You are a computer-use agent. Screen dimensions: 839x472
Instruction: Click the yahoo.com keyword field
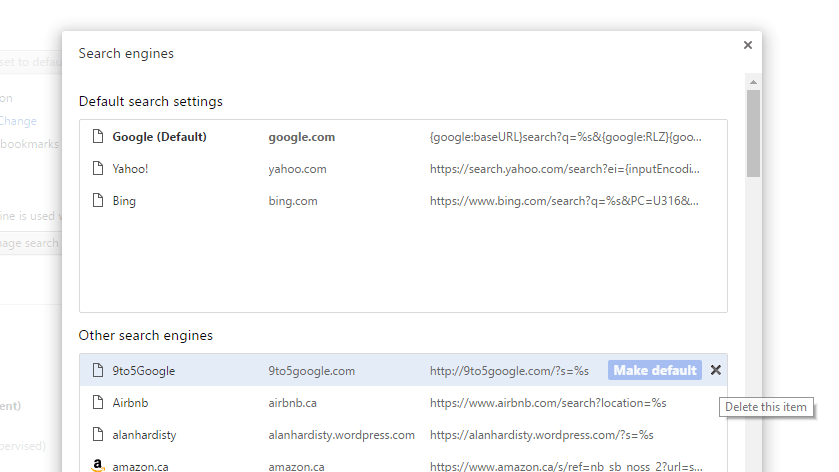tap(298, 169)
